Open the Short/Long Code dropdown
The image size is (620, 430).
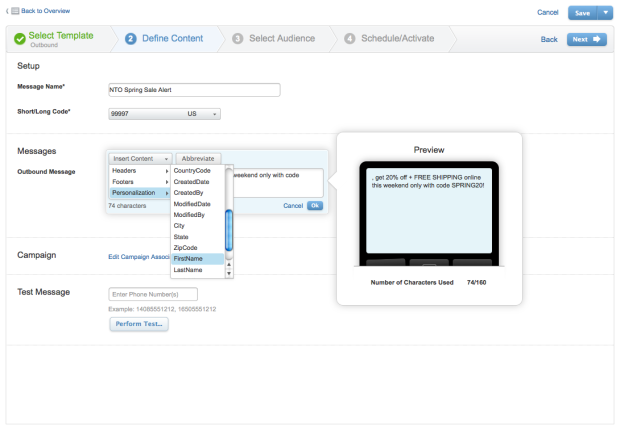pos(164,114)
